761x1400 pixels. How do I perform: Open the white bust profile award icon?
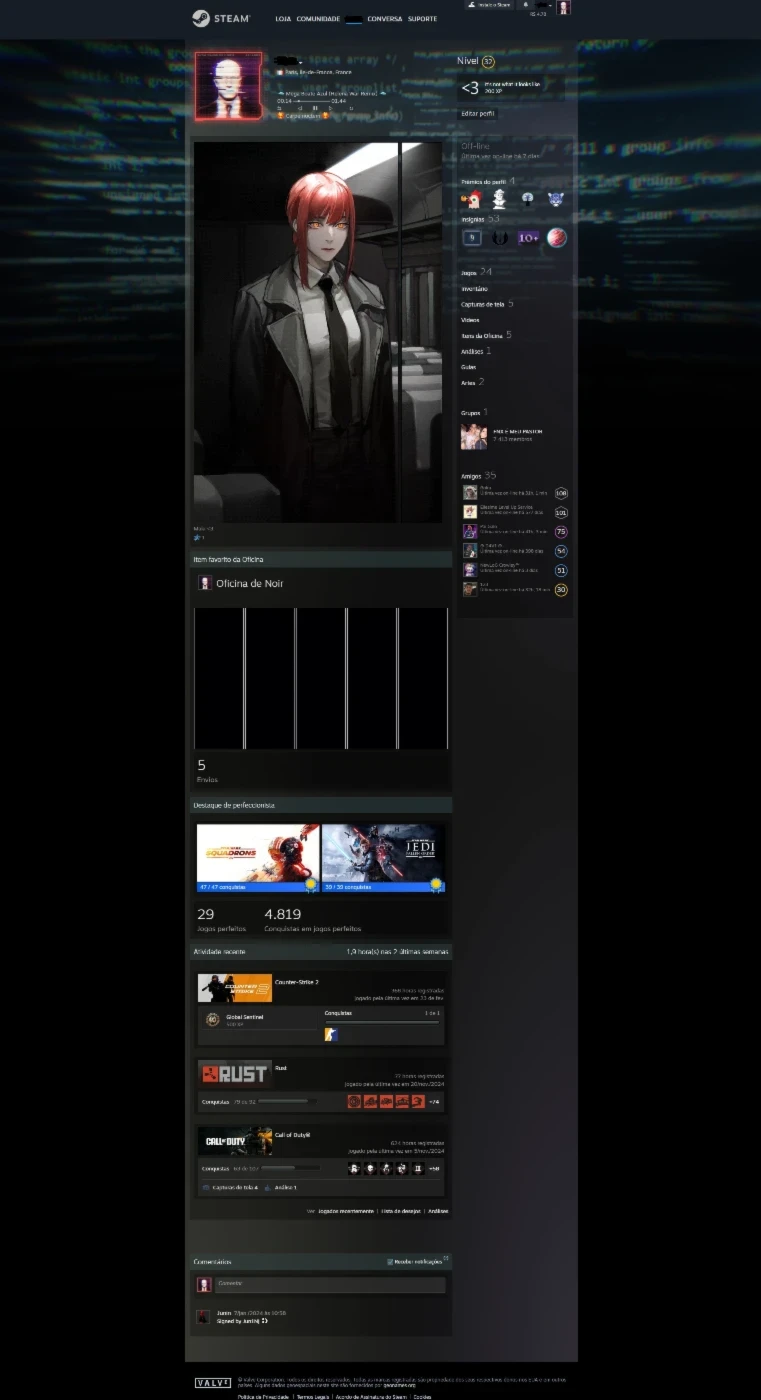[x=499, y=199]
